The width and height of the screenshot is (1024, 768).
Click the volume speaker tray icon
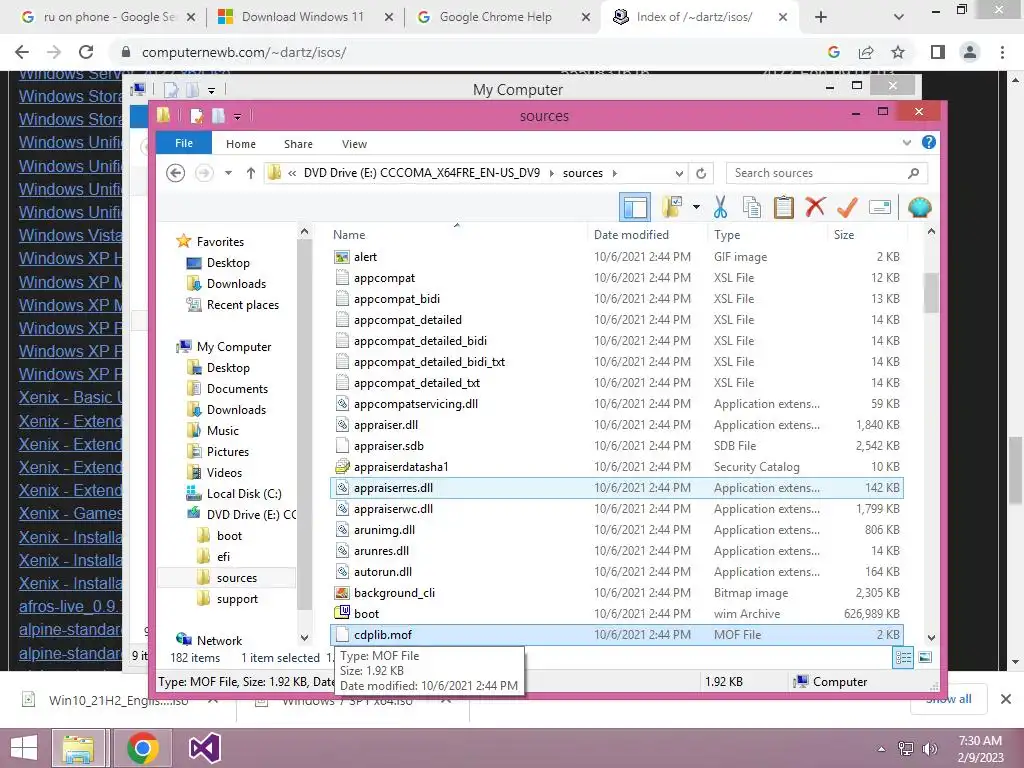coord(929,749)
